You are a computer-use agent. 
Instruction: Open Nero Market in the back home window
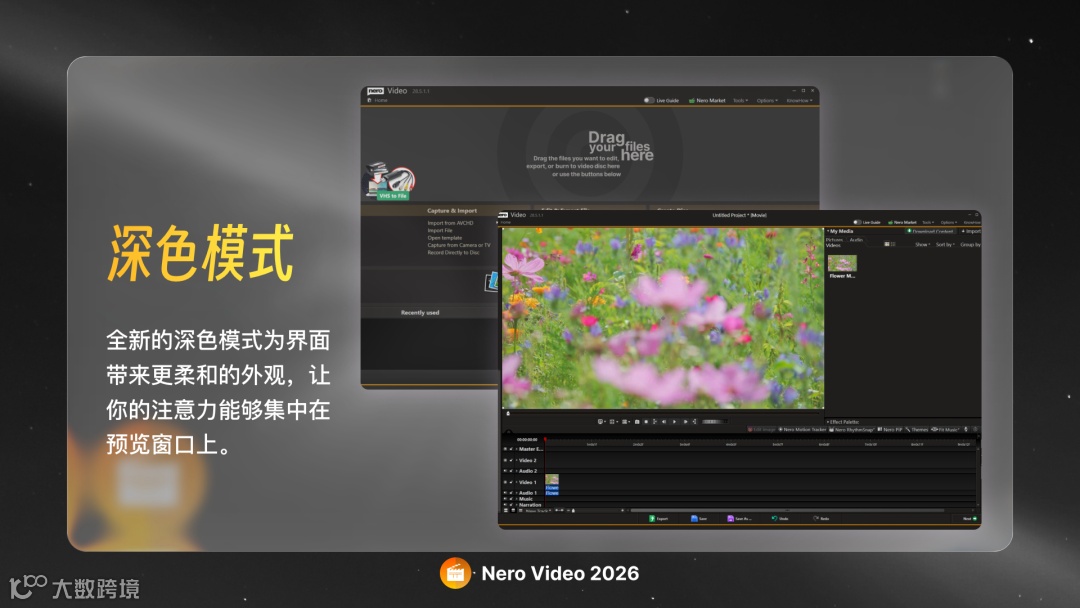[707, 101]
